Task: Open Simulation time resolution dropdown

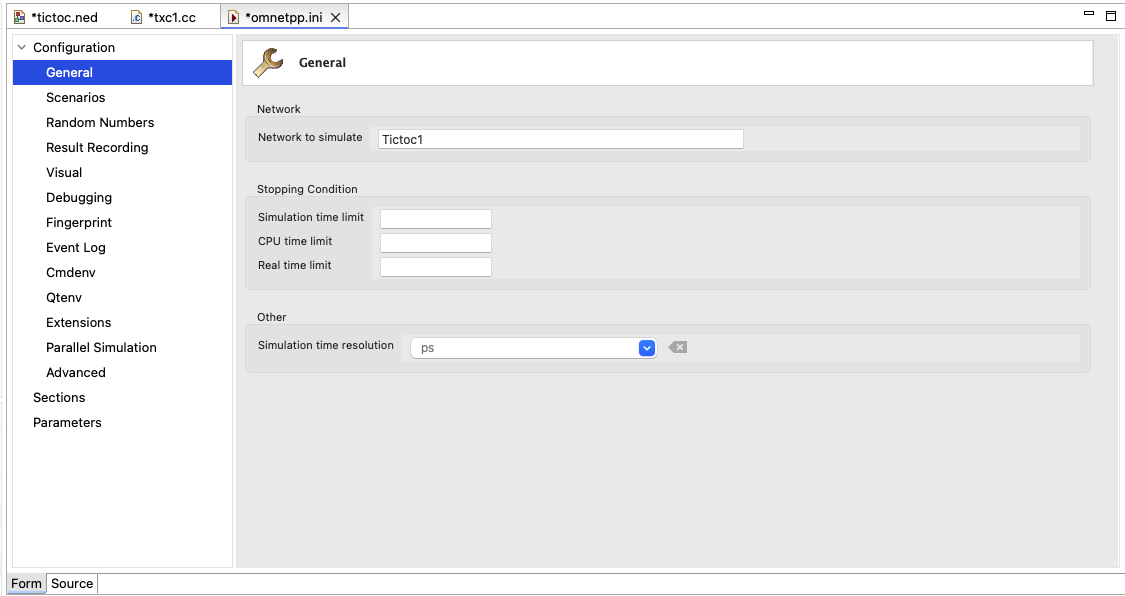Action: coord(646,348)
